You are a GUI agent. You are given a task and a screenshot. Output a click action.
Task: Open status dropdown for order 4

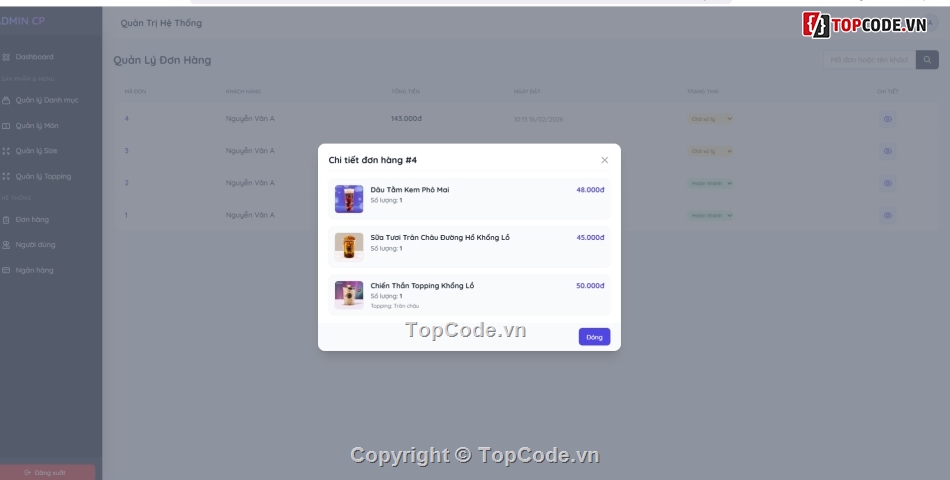point(711,119)
